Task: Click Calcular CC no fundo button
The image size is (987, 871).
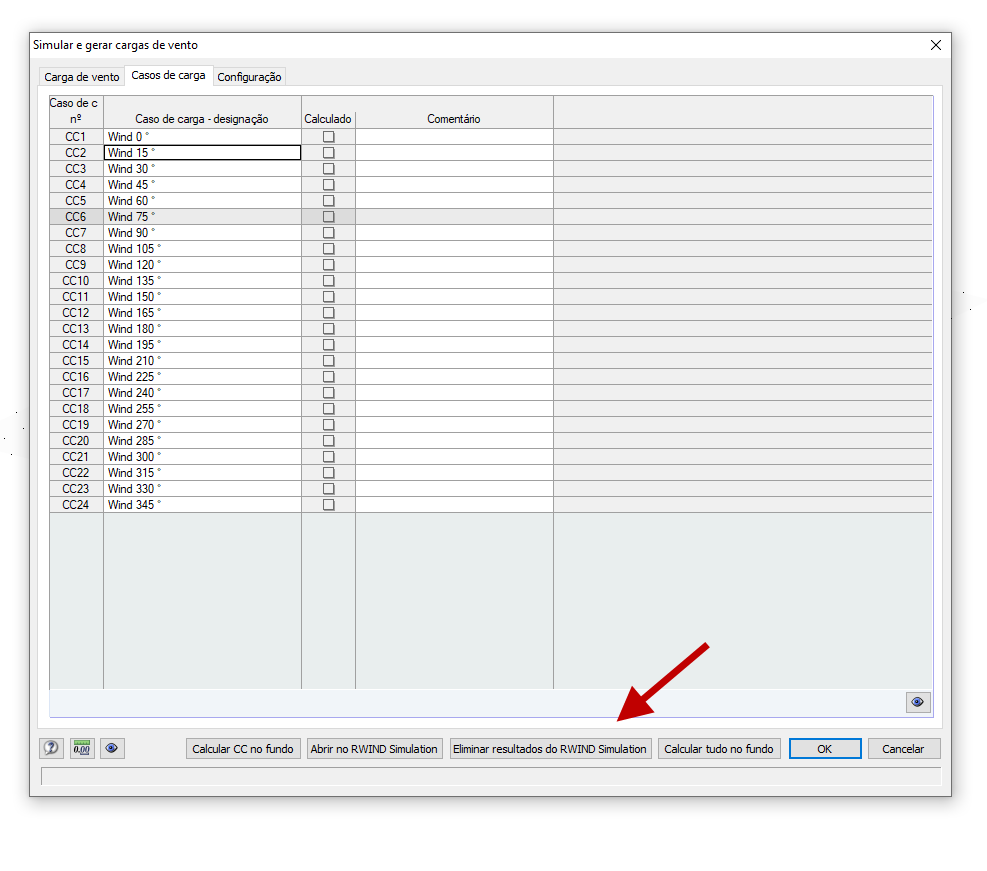Action: pos(243,748)
